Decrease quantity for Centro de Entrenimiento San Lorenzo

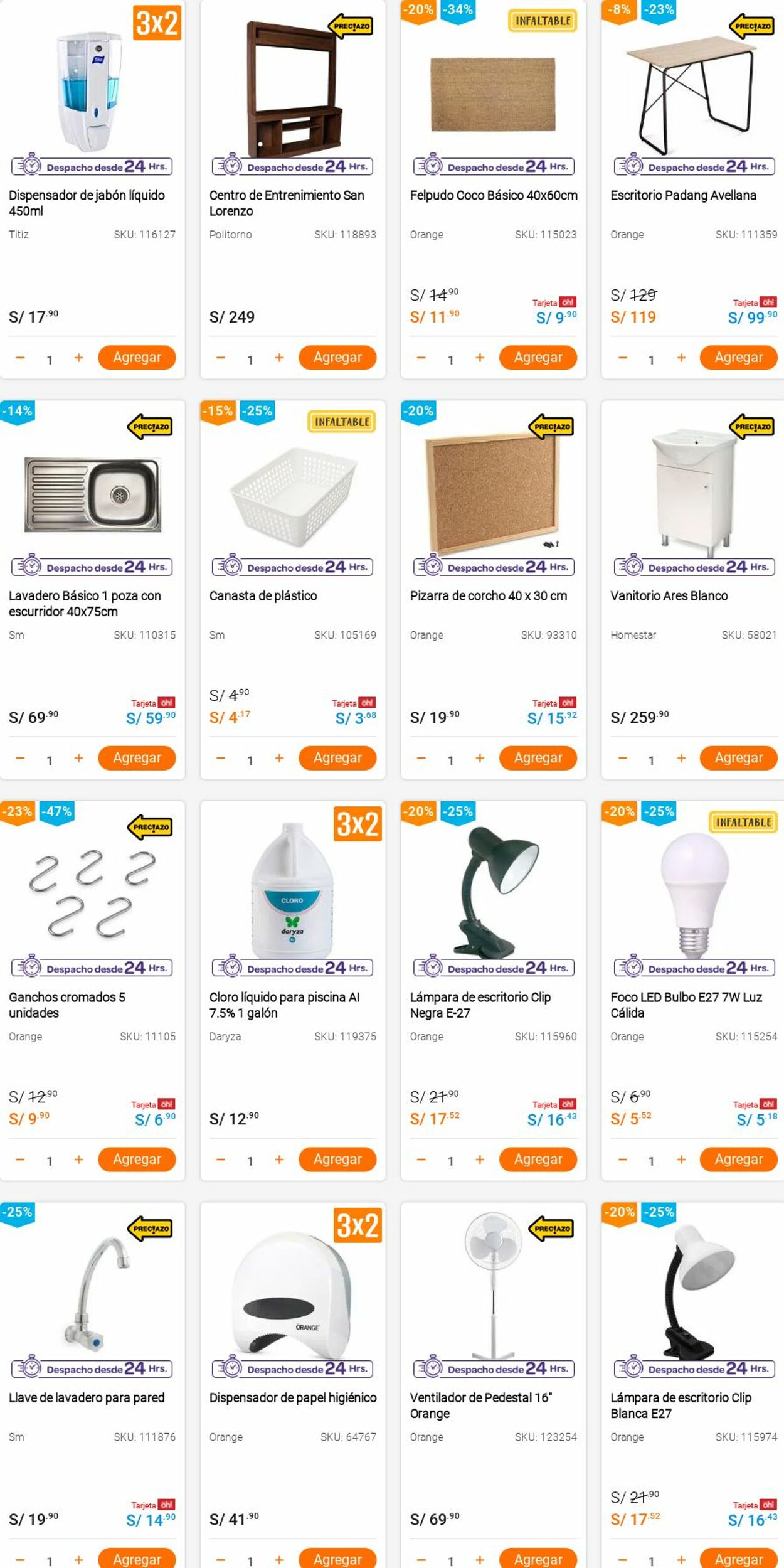pos(220,358)
